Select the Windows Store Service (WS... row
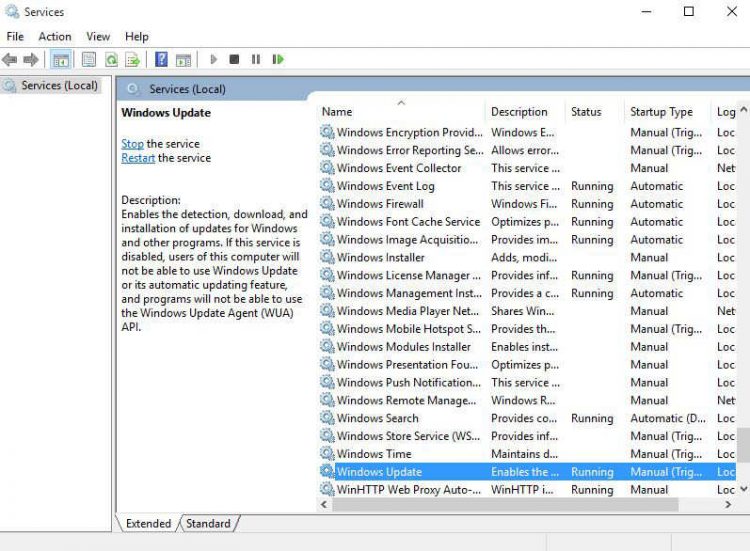750x551 pixels. [x=528, y=436]
